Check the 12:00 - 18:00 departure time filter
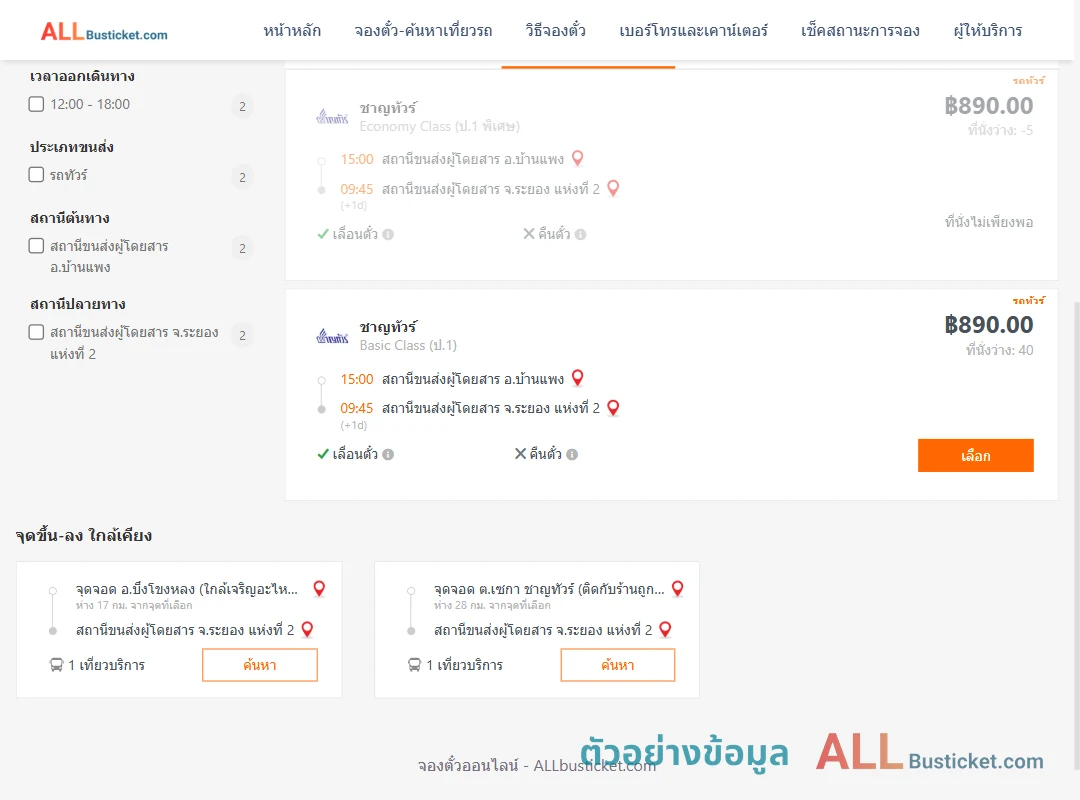This screenshot has height=800, width=1080. [37, 104]
